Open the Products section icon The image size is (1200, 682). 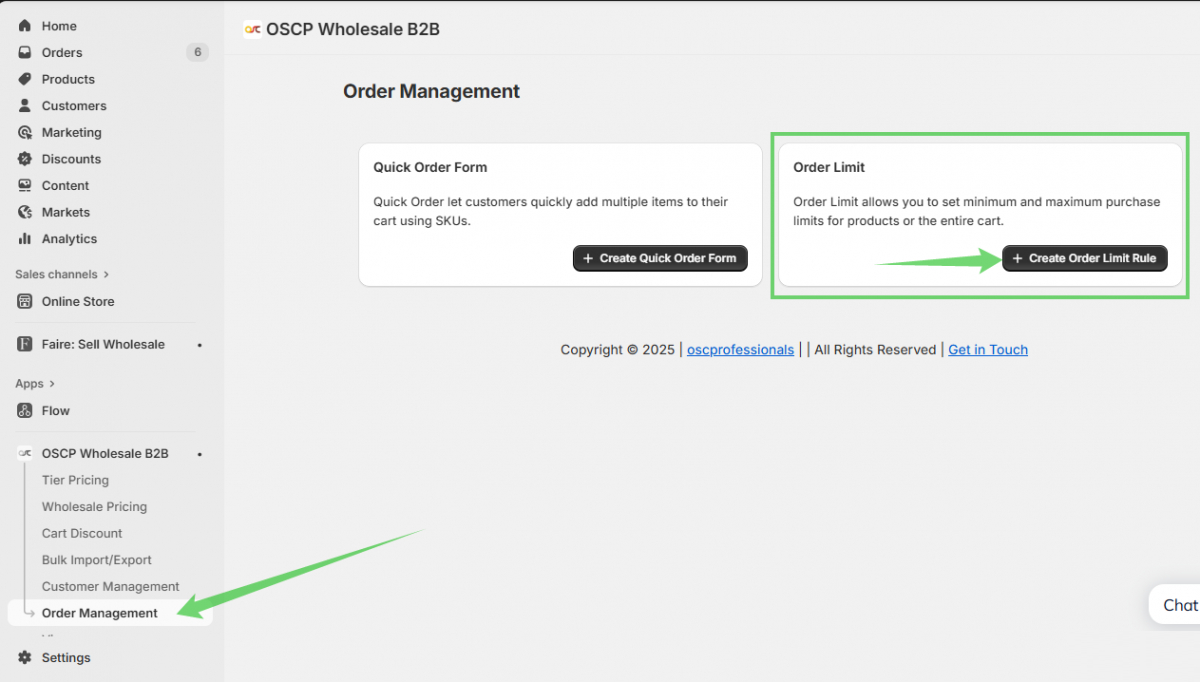click(x=25, y=79)
